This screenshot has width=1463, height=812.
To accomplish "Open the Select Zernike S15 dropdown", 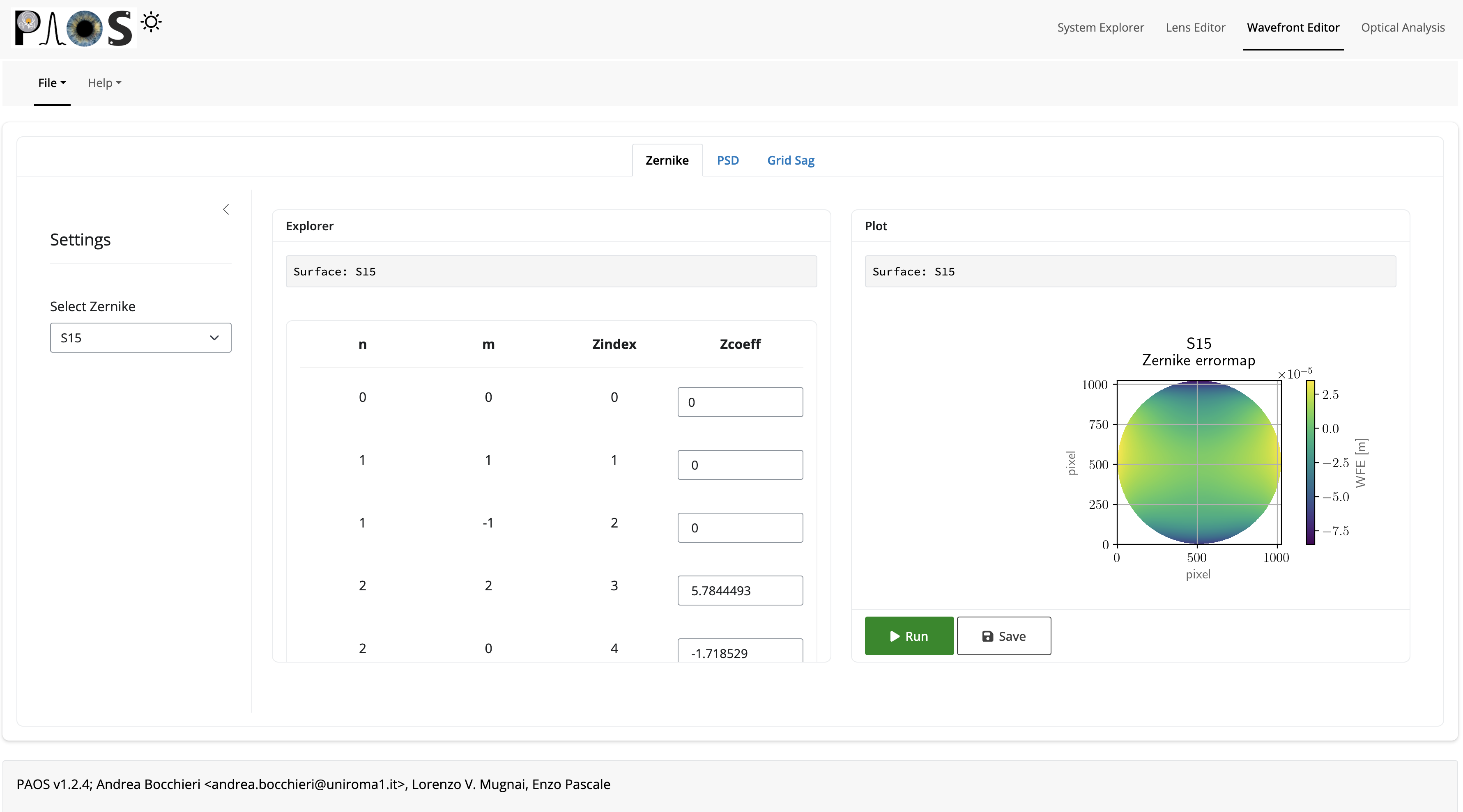I will pos(140,338).
